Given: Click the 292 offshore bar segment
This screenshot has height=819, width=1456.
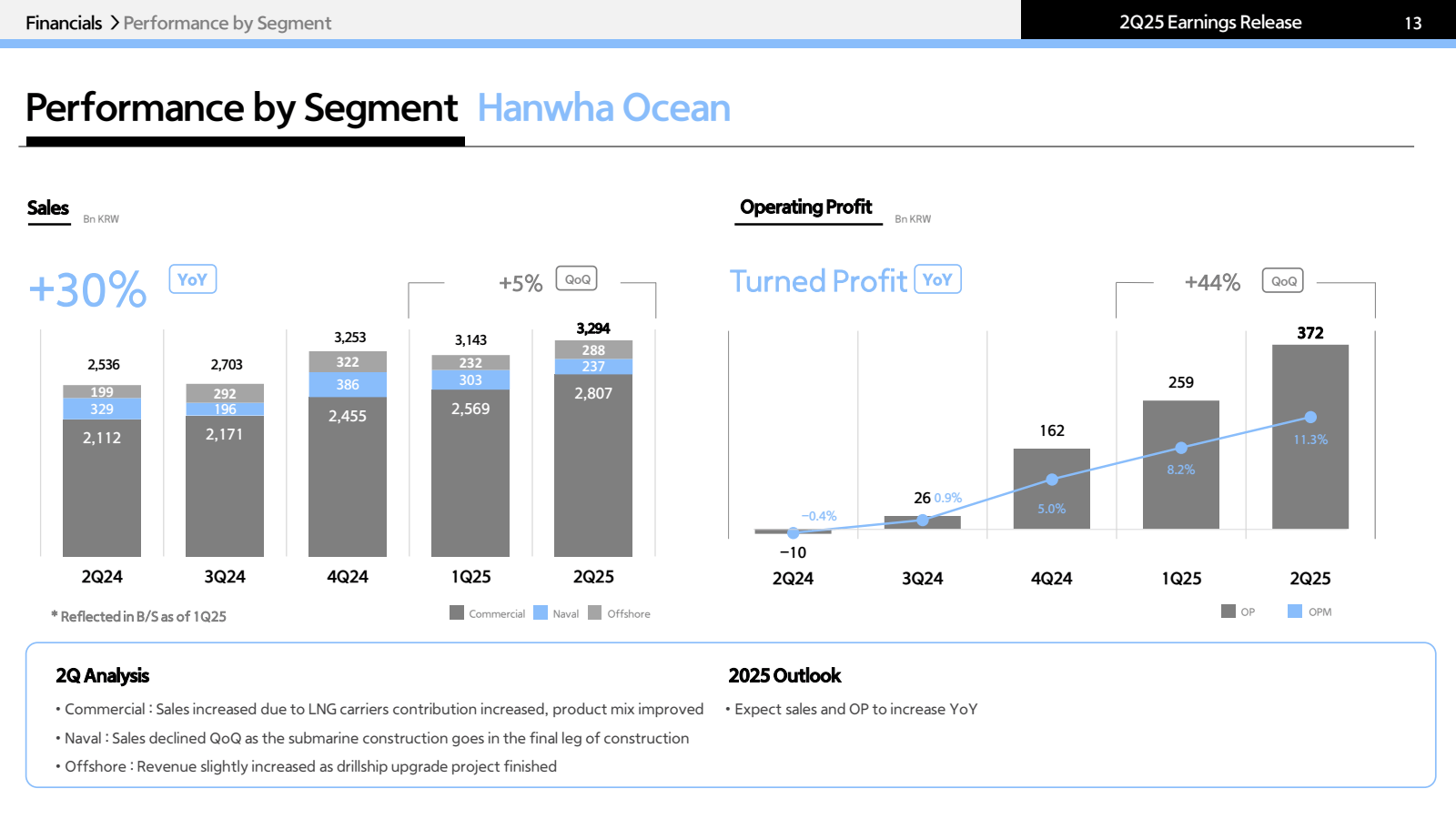Looking at the screenshot, I should [225, 393].
